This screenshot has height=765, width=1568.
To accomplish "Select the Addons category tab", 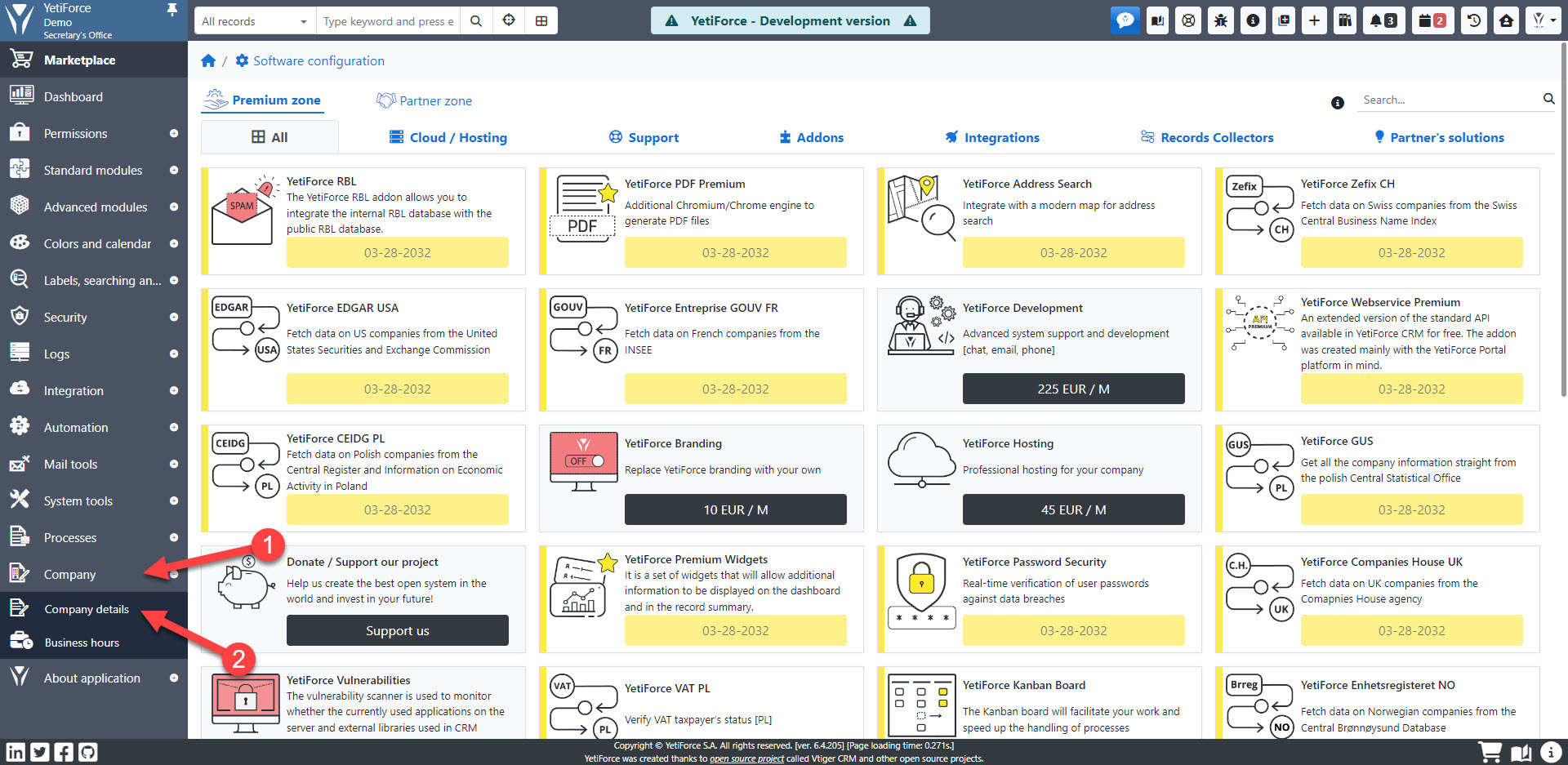I will pyautogui.click(x=811, y=137).
